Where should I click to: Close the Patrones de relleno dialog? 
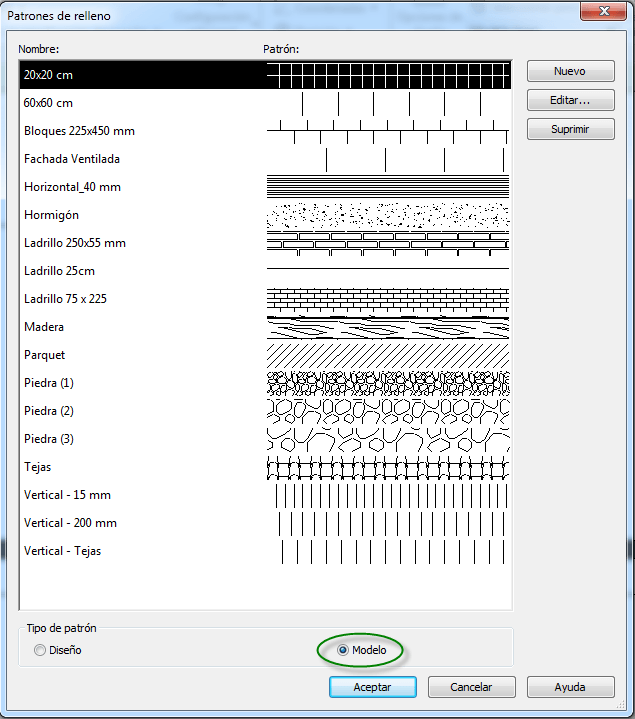603,11
